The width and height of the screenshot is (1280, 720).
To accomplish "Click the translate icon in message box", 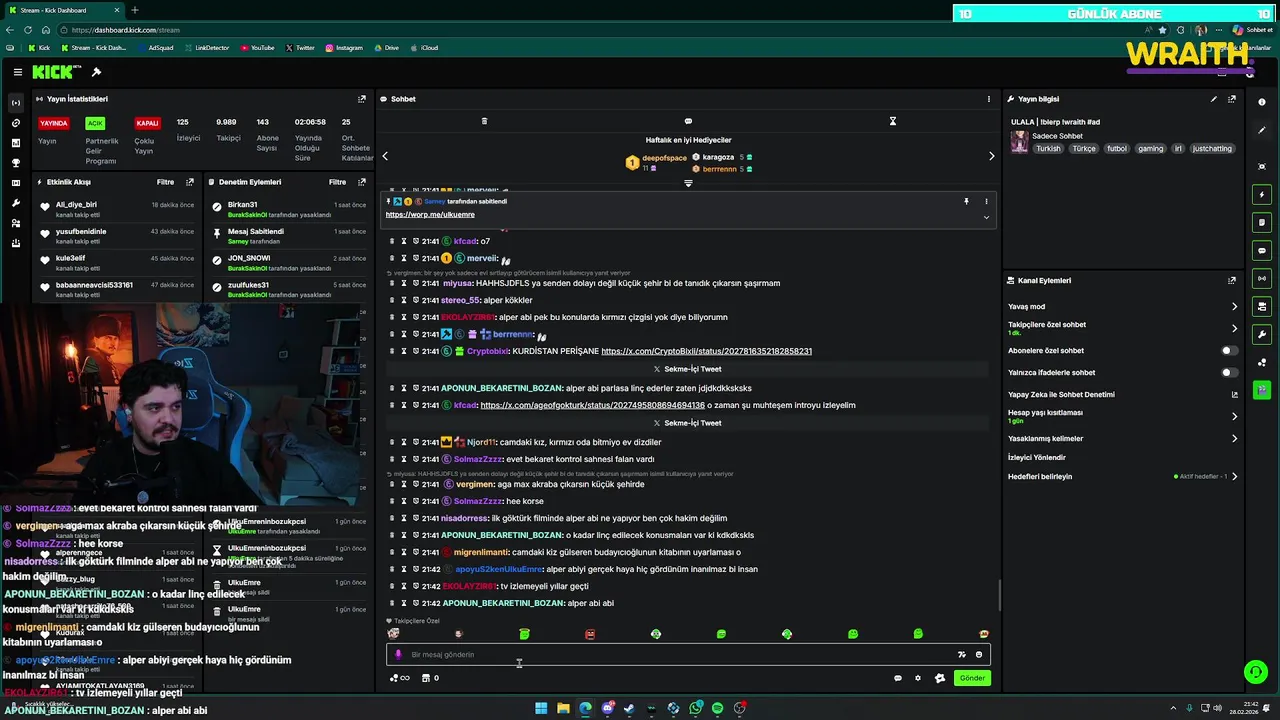I will coord(961,655).
